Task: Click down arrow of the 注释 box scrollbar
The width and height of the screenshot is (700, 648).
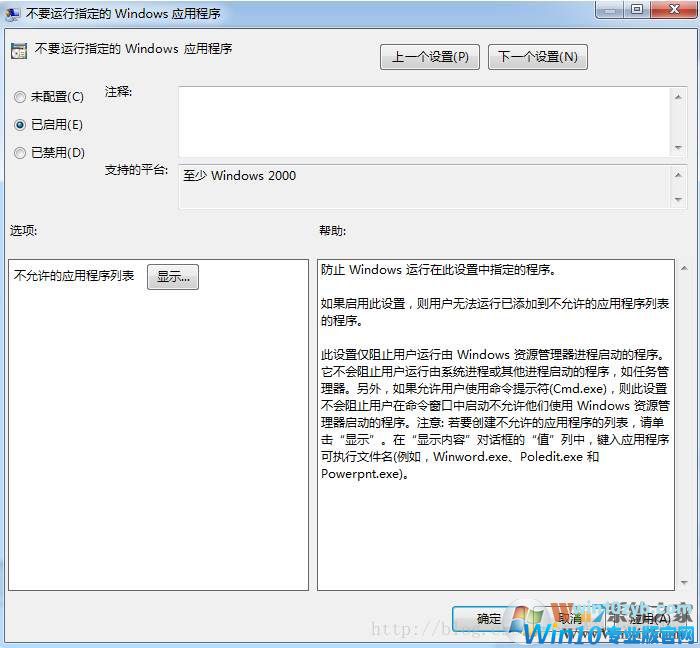Action: [678, 148]
